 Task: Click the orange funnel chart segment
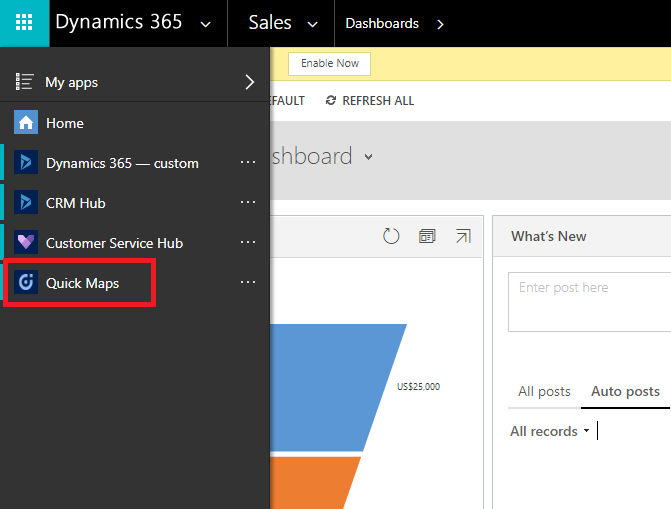point(312,483)
